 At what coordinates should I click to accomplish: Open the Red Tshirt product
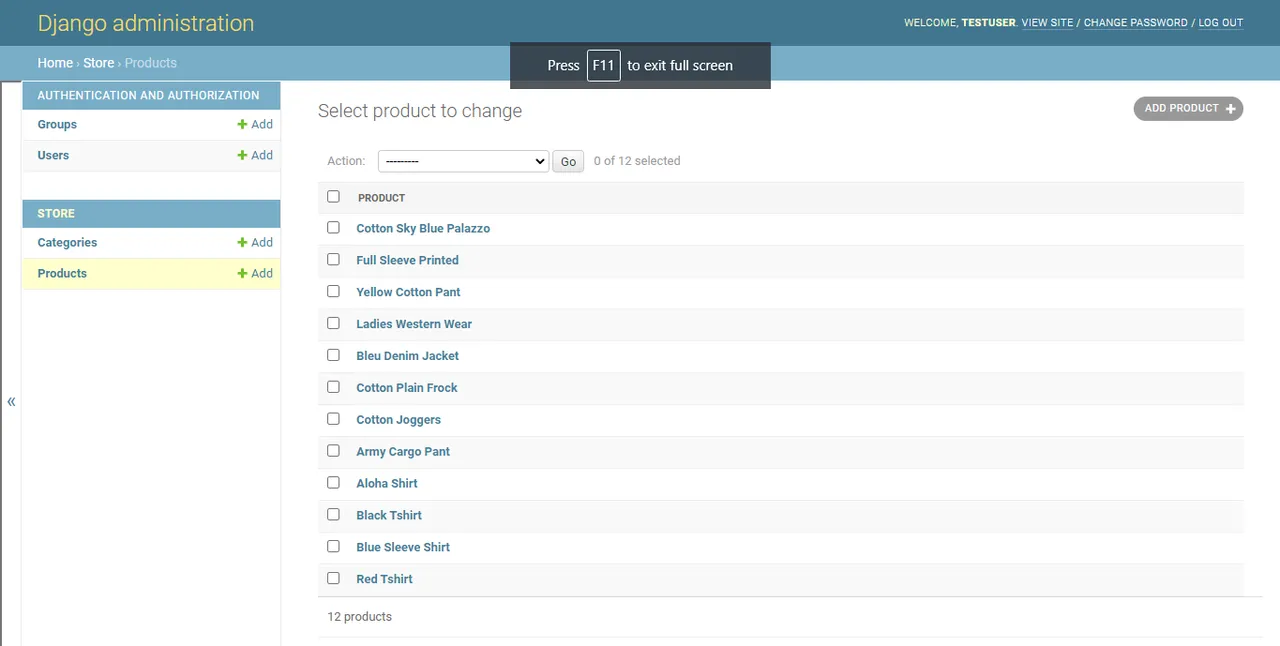[x=384, y=579]
